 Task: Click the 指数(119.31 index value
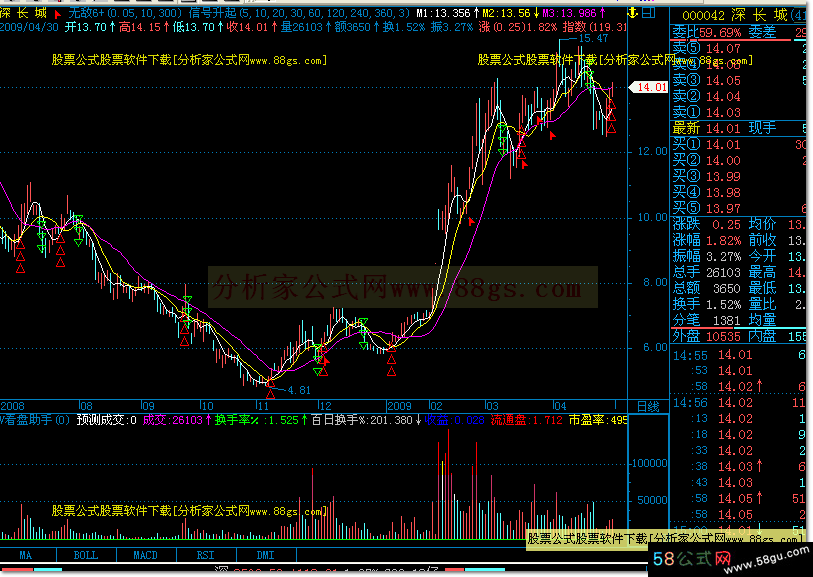594,27
